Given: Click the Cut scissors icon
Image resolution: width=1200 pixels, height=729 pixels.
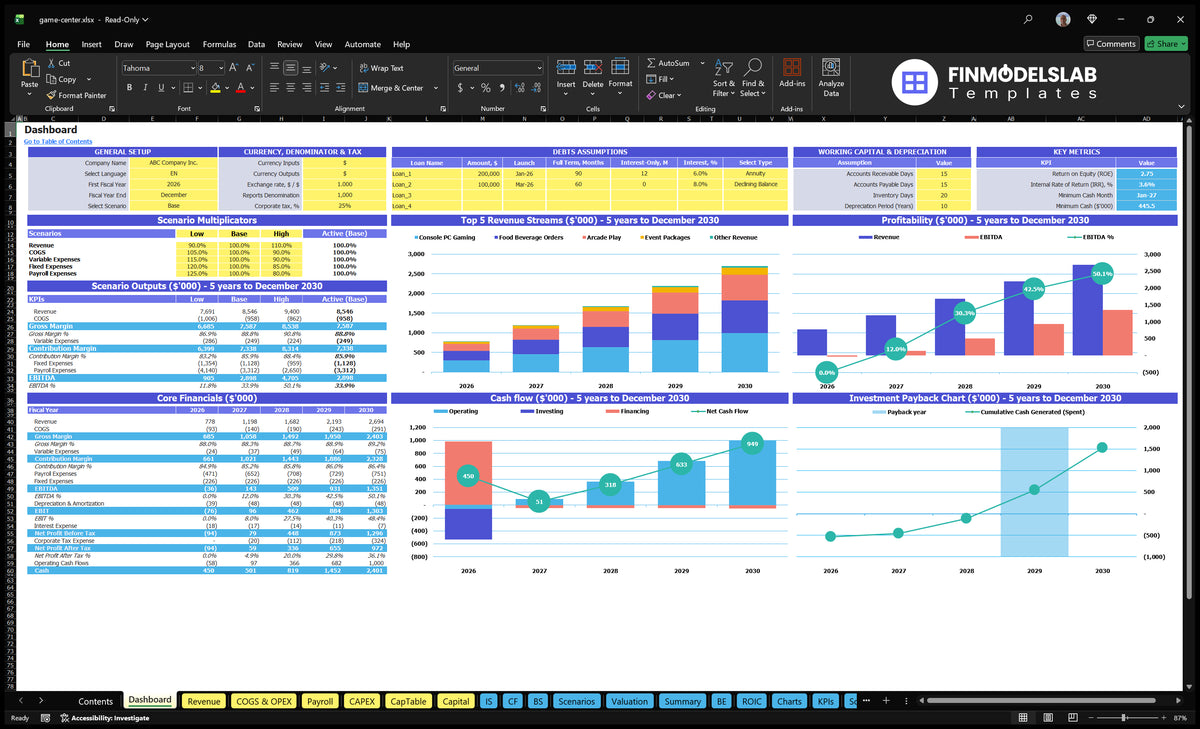Looking at the screenshot, I should pos(51,63).
